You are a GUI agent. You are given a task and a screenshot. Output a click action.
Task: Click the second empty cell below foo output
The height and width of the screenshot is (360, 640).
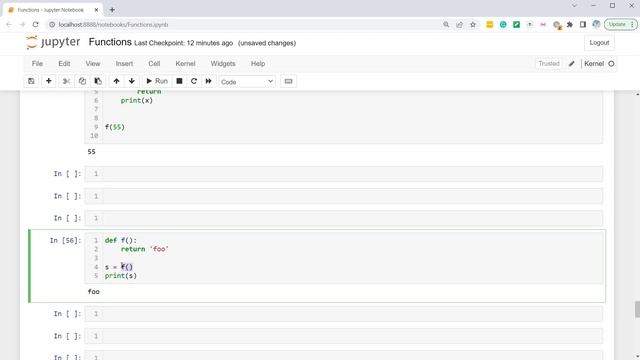click(x=344, y=336)
